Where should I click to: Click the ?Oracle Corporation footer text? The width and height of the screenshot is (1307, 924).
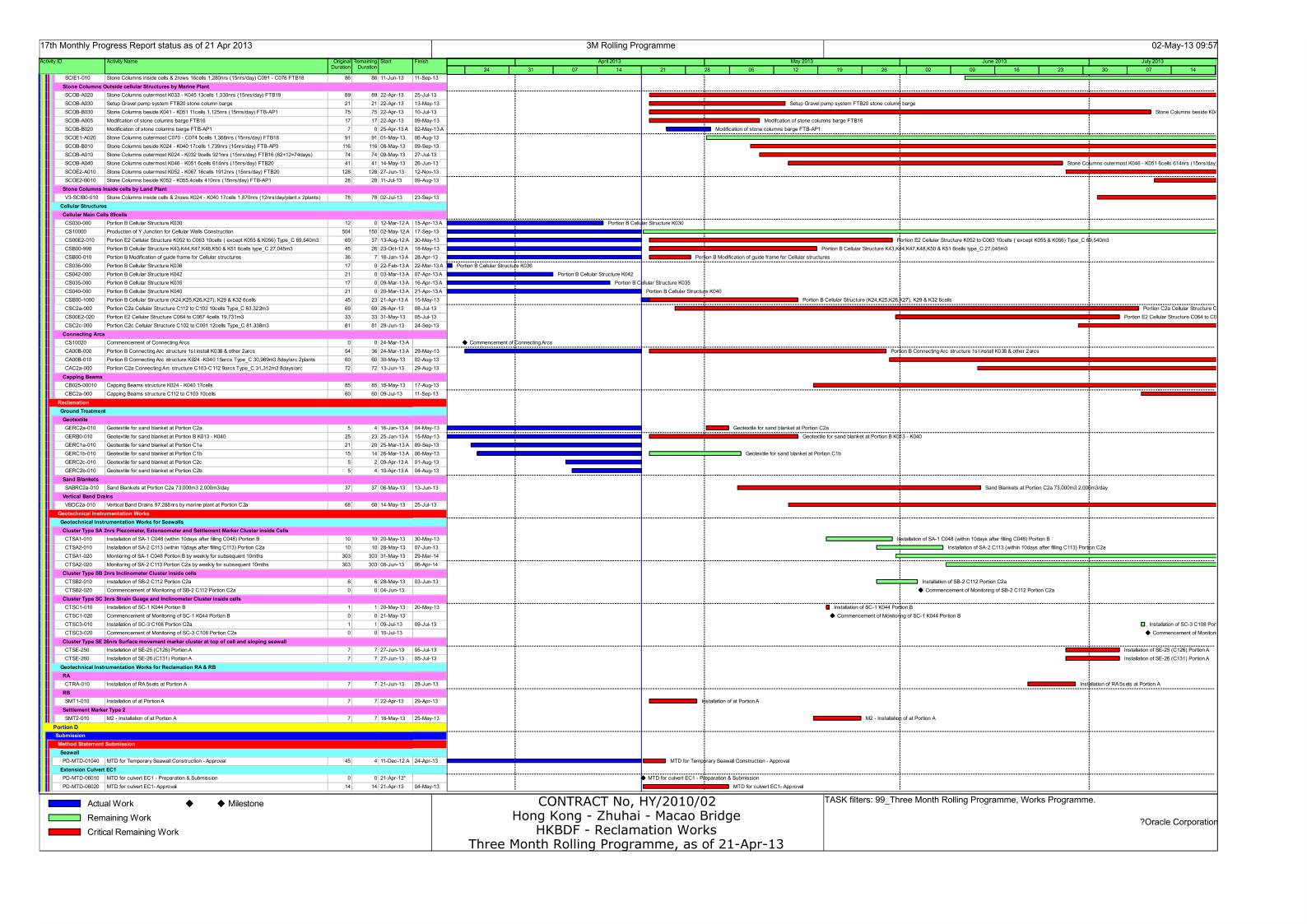coord(1179,822)
